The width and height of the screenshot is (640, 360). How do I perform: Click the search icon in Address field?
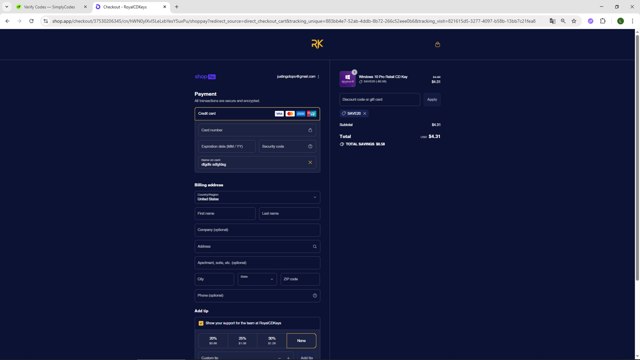pyautogui.click(x=314, y=247)
